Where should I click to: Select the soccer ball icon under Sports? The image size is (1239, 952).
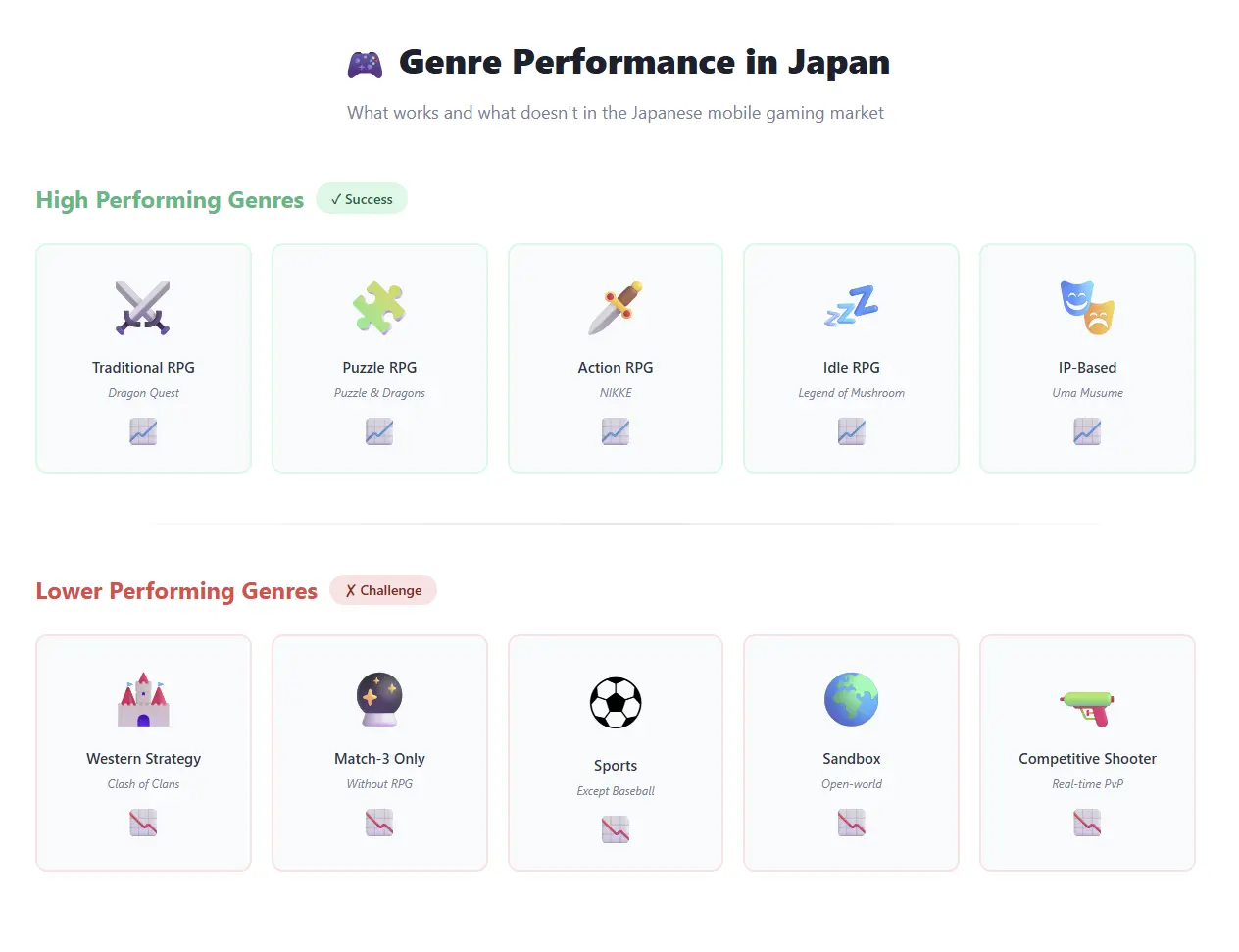pos(615,702)
